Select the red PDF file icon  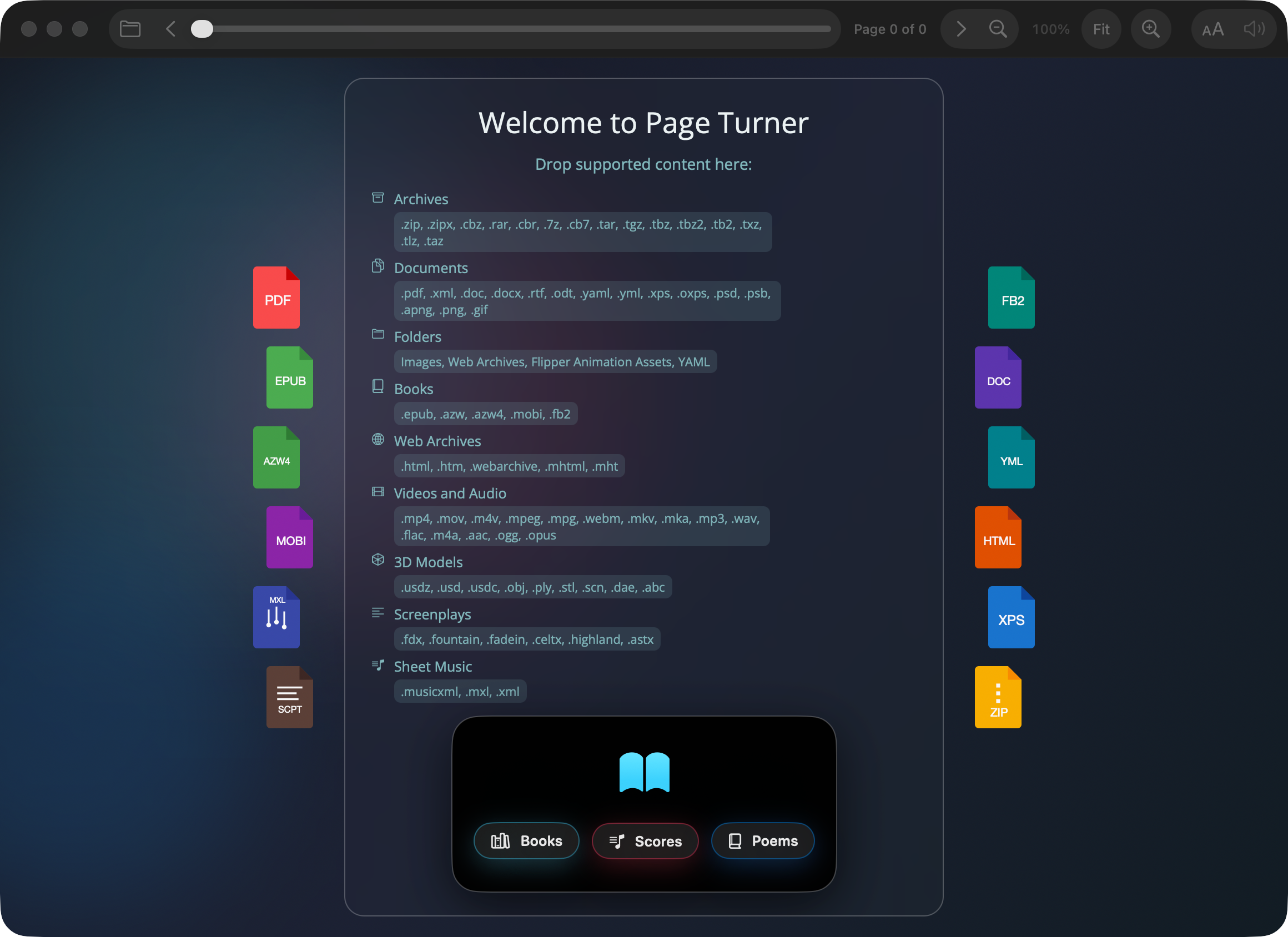coord(276,298)
